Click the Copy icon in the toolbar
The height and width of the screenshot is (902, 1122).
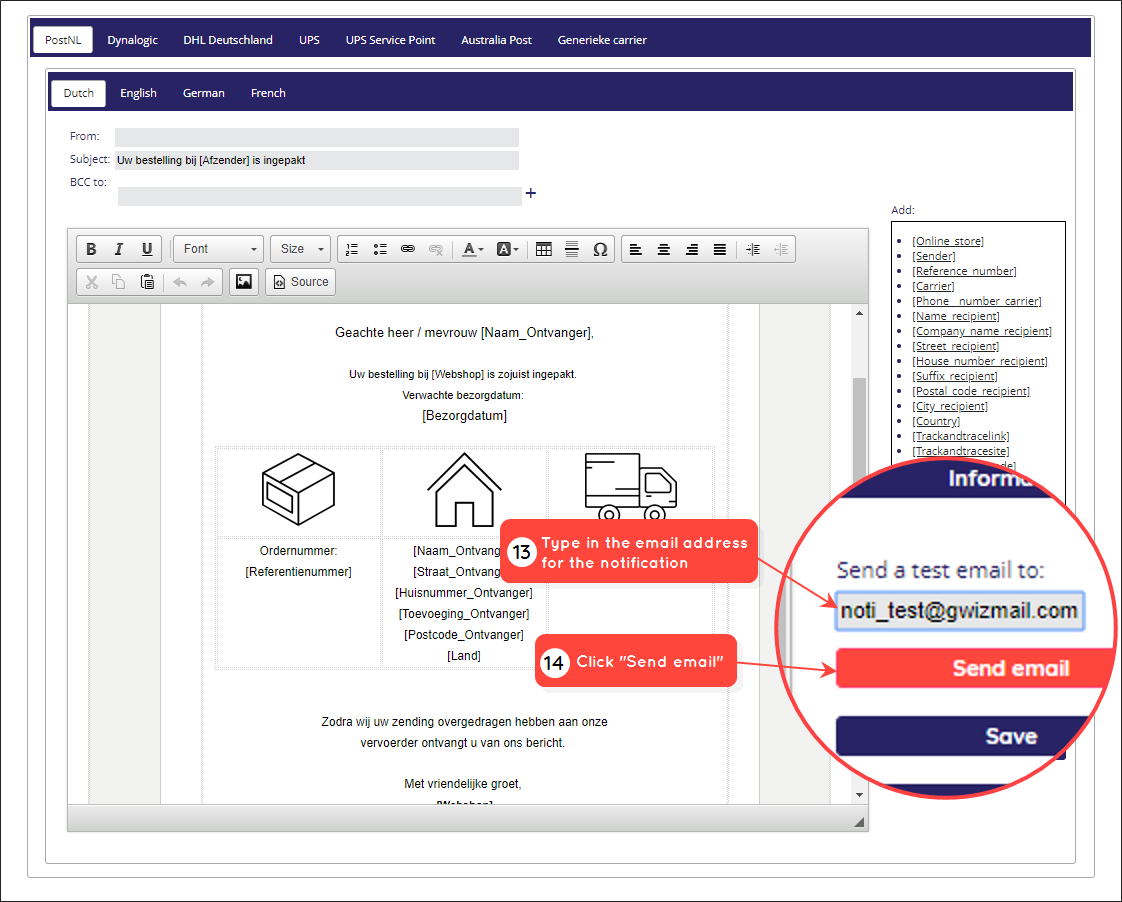119,282
